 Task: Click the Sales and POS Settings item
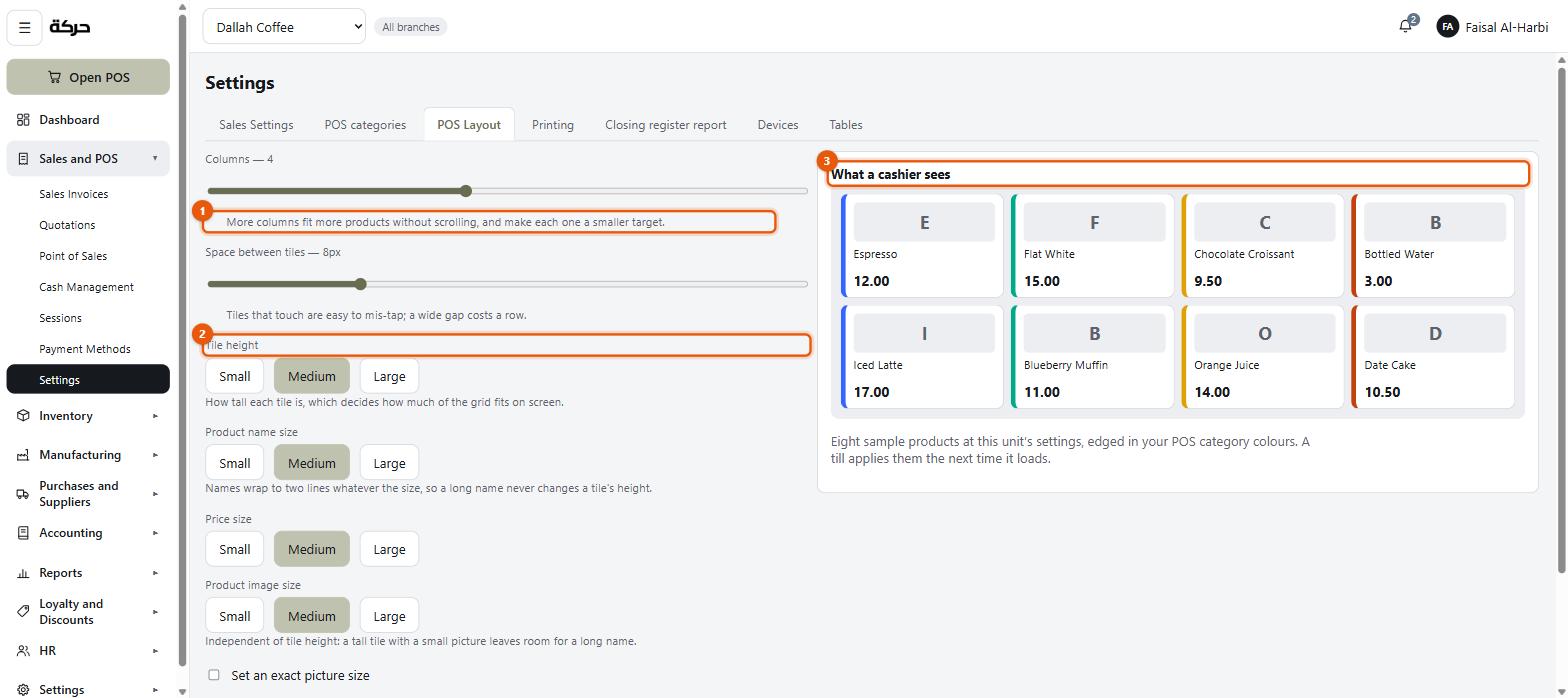coord(88,380)
